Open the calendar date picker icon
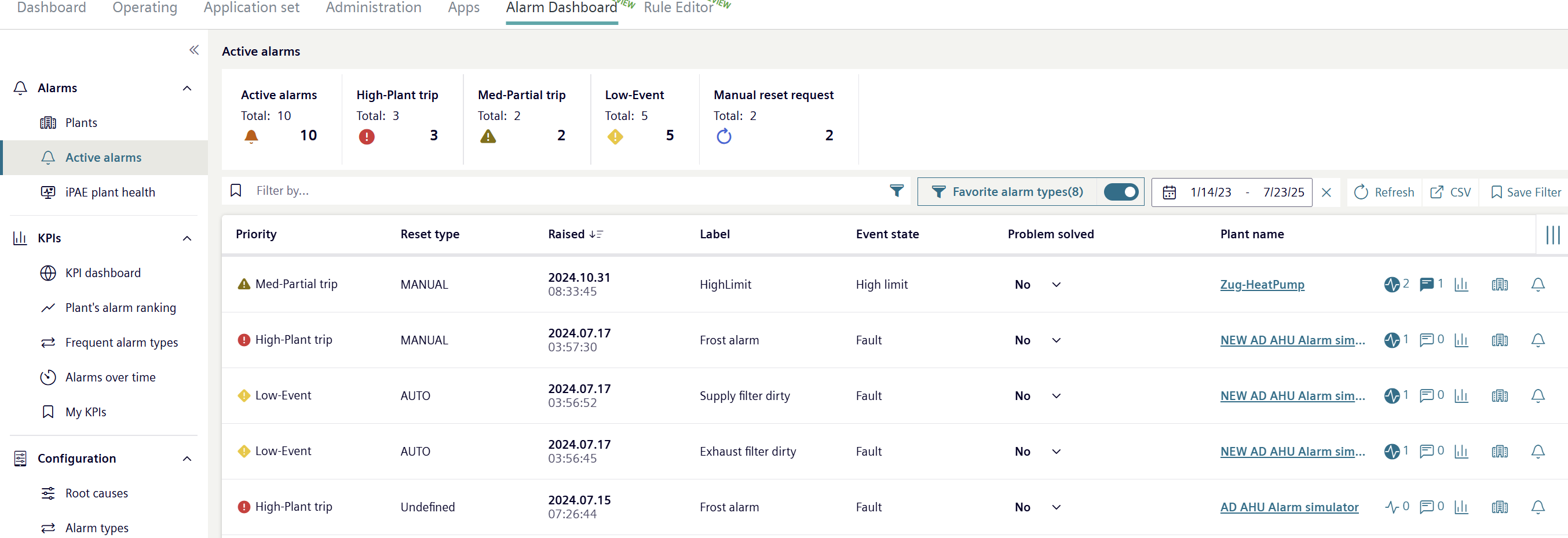This screenshot has width=1568, height=538. coord(1169,192)
